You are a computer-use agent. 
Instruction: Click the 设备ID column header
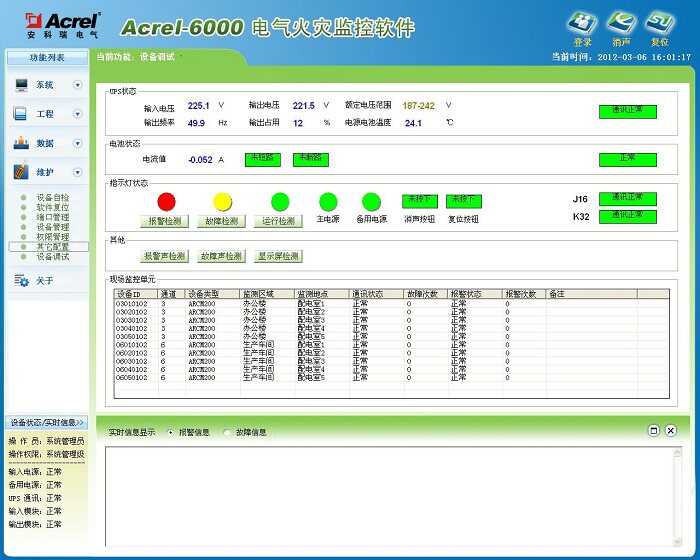[x=136, y=294]
